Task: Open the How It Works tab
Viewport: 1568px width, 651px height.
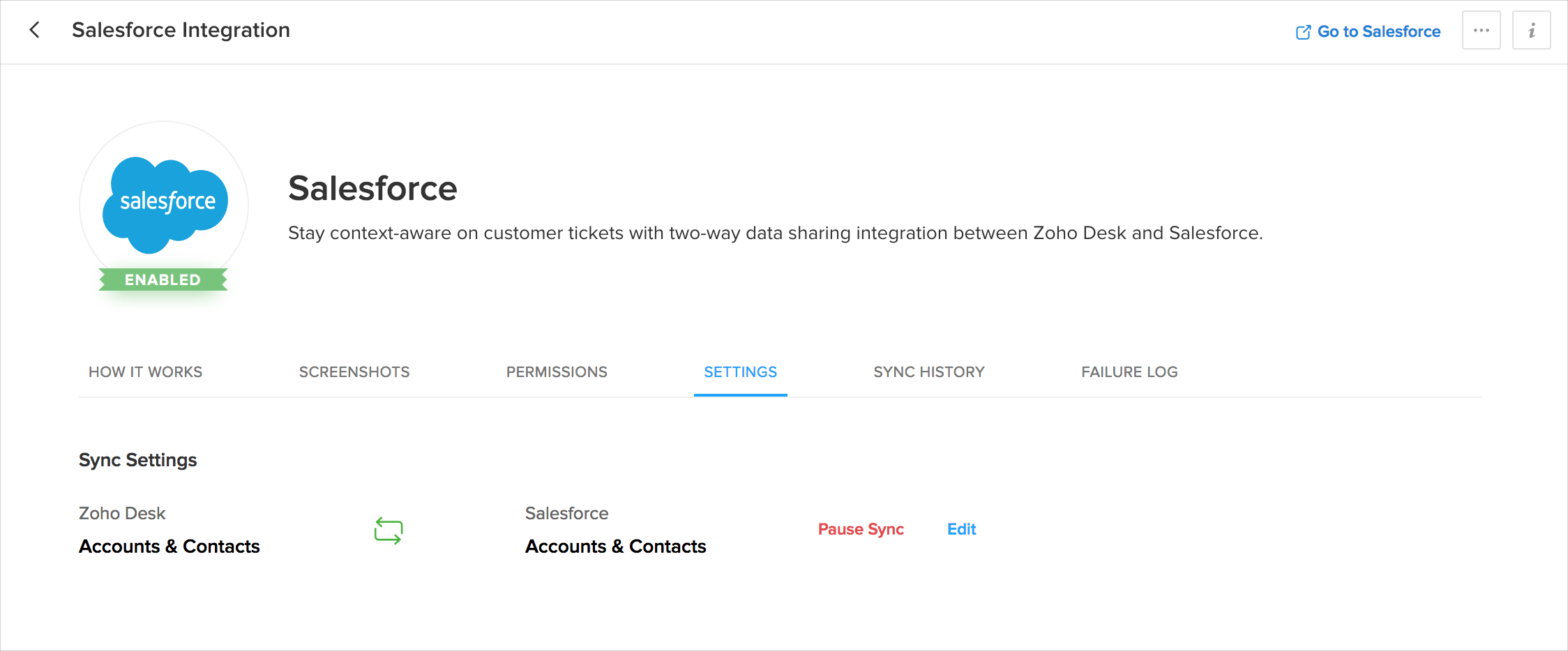Action: 145,372
